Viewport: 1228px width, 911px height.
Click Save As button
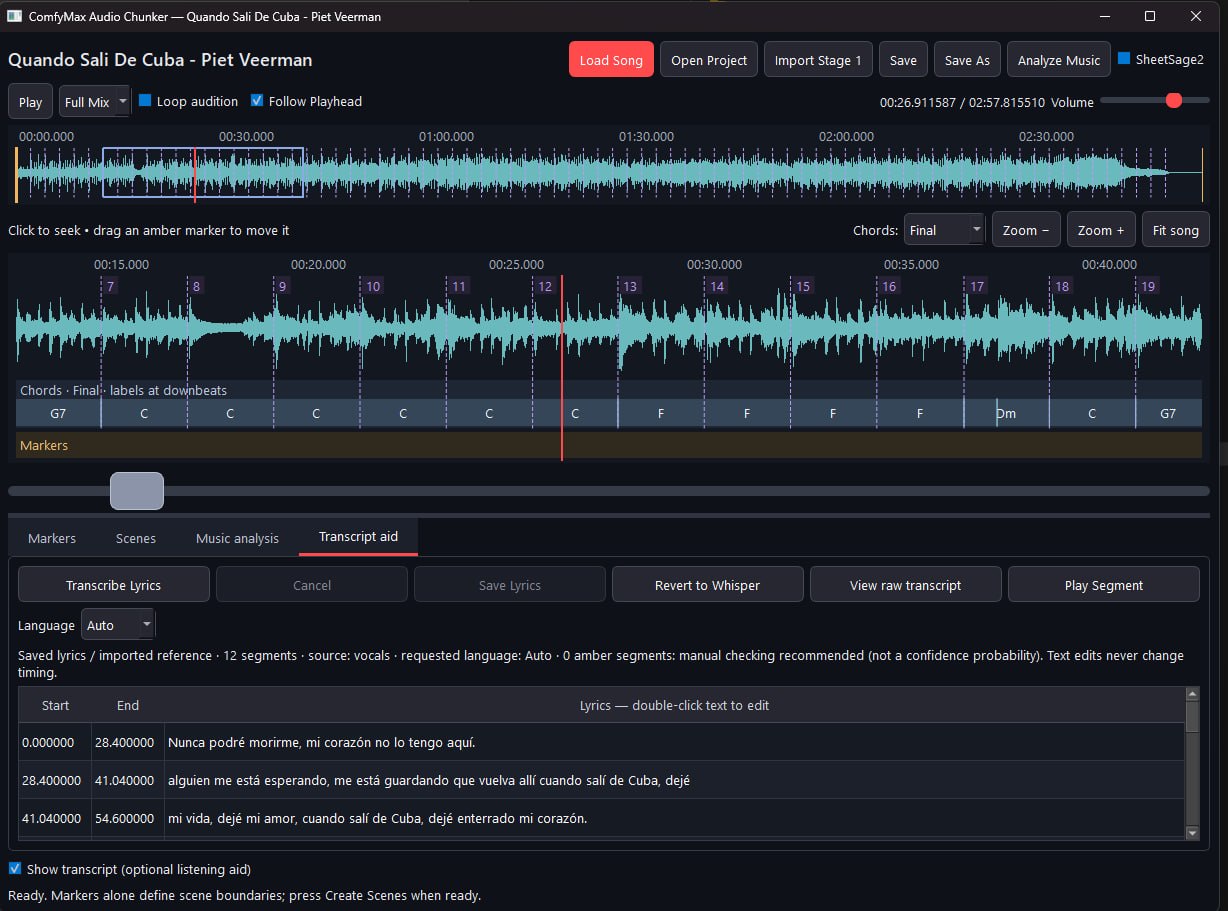(967, 60)
